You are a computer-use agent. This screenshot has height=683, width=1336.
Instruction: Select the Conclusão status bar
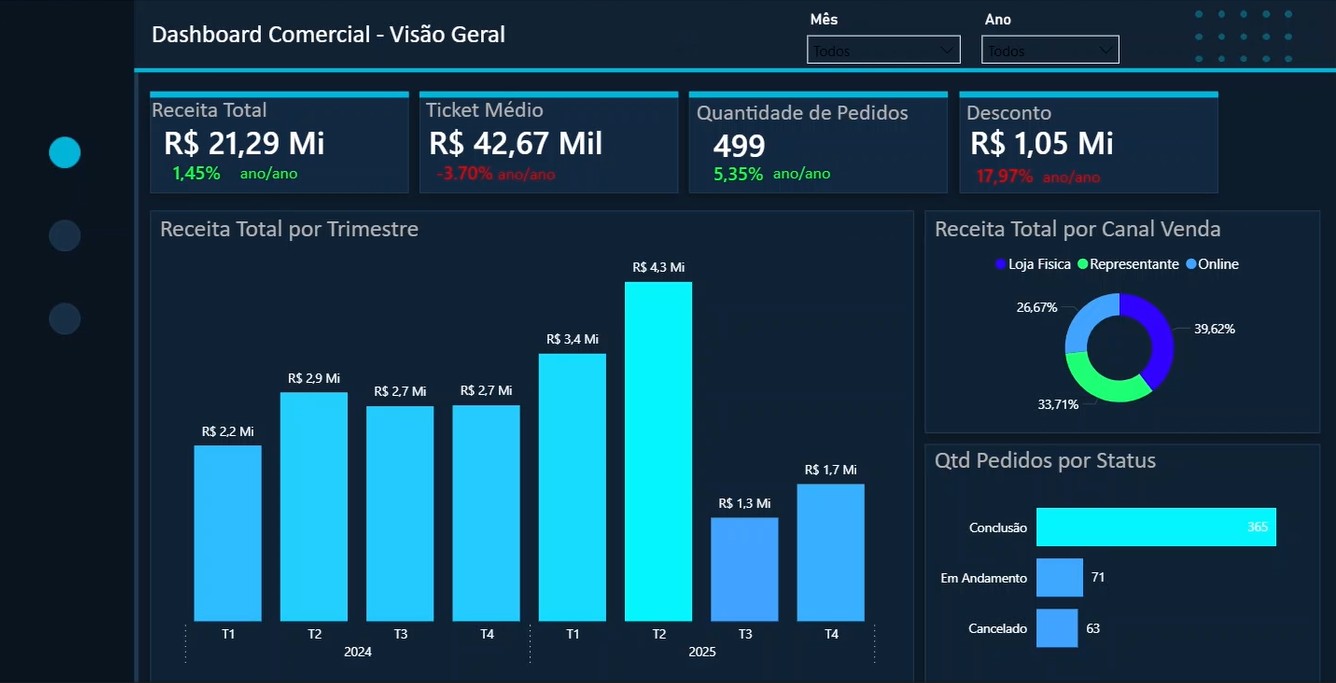(1156, 527)
